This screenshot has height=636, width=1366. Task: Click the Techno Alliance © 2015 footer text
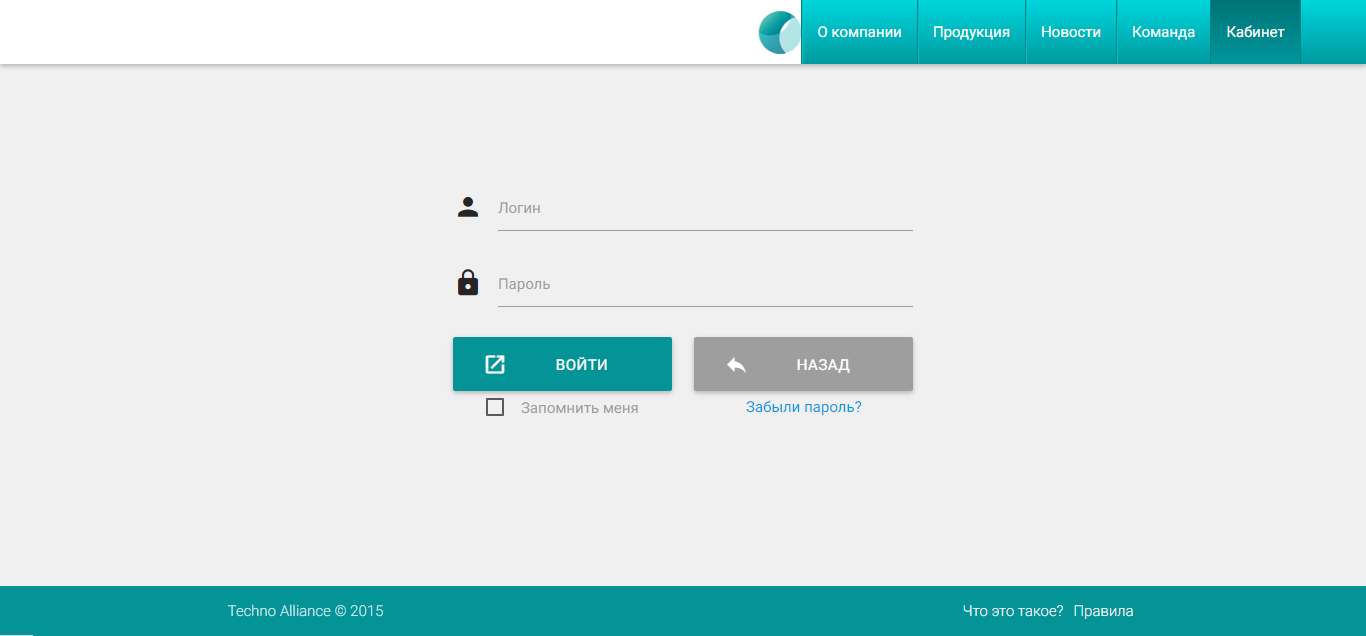(x=305, y=611)
